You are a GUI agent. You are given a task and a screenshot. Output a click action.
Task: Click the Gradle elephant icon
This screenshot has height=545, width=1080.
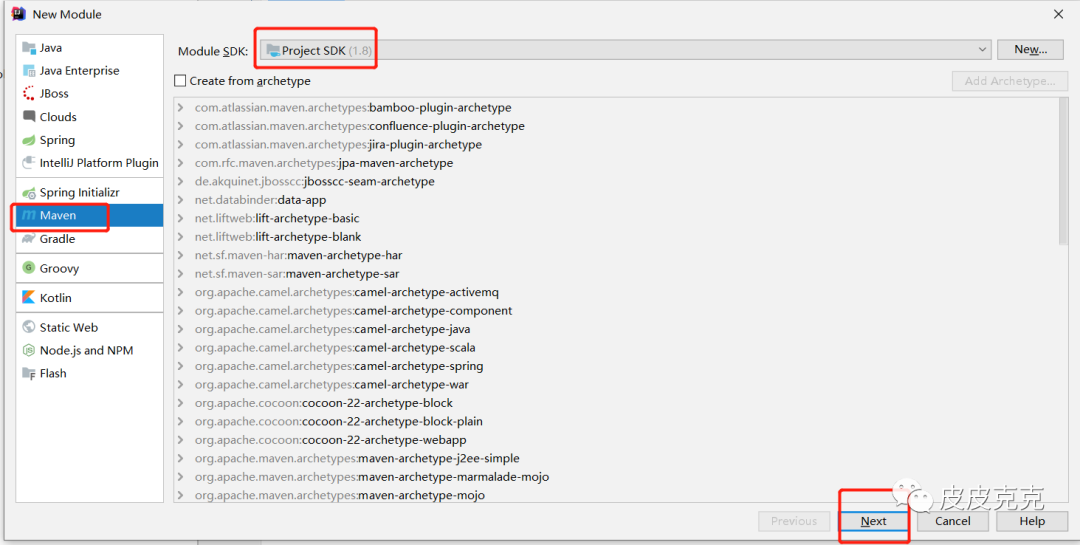29,239
